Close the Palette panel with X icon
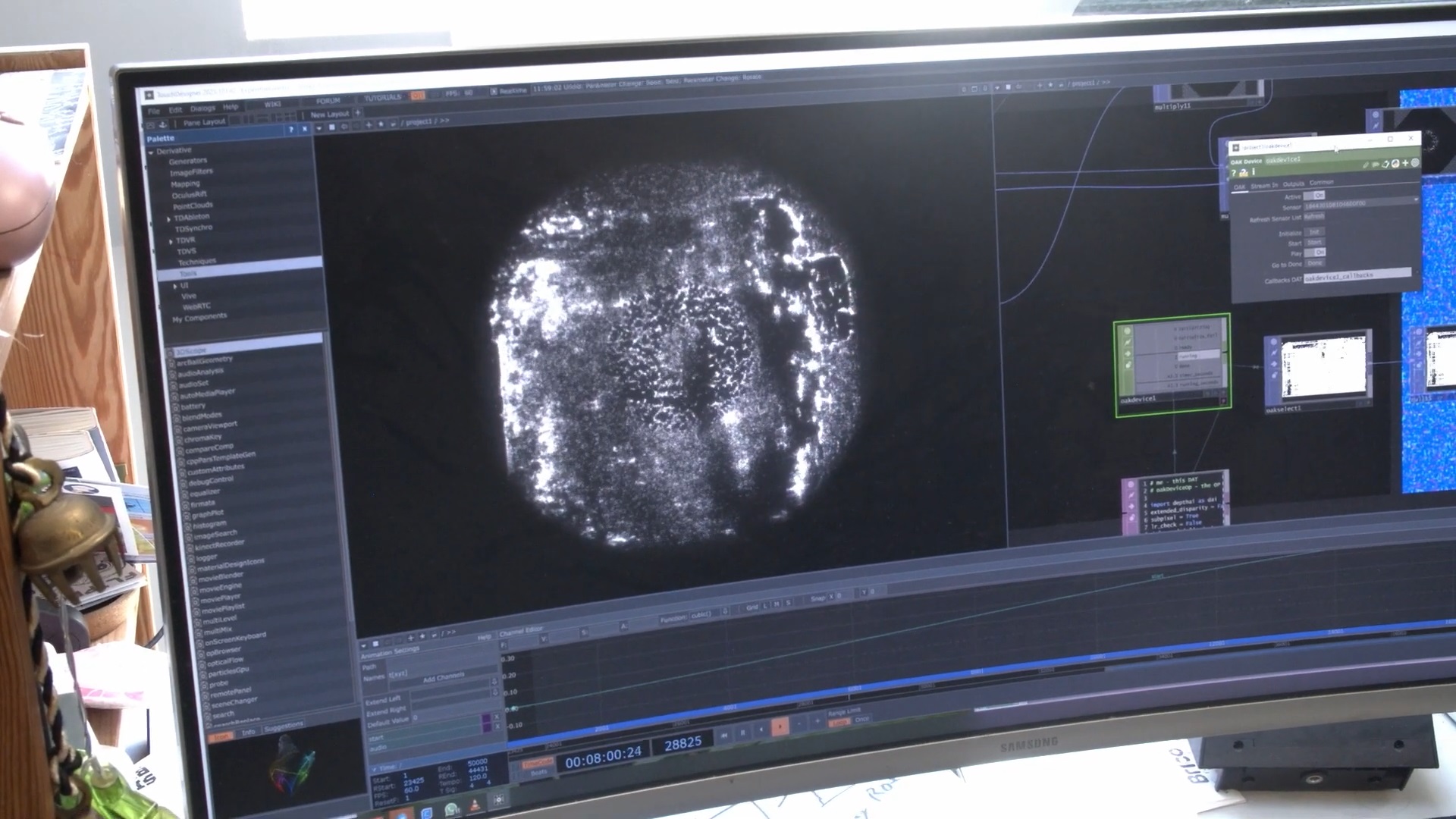 [x=304, y=129]
